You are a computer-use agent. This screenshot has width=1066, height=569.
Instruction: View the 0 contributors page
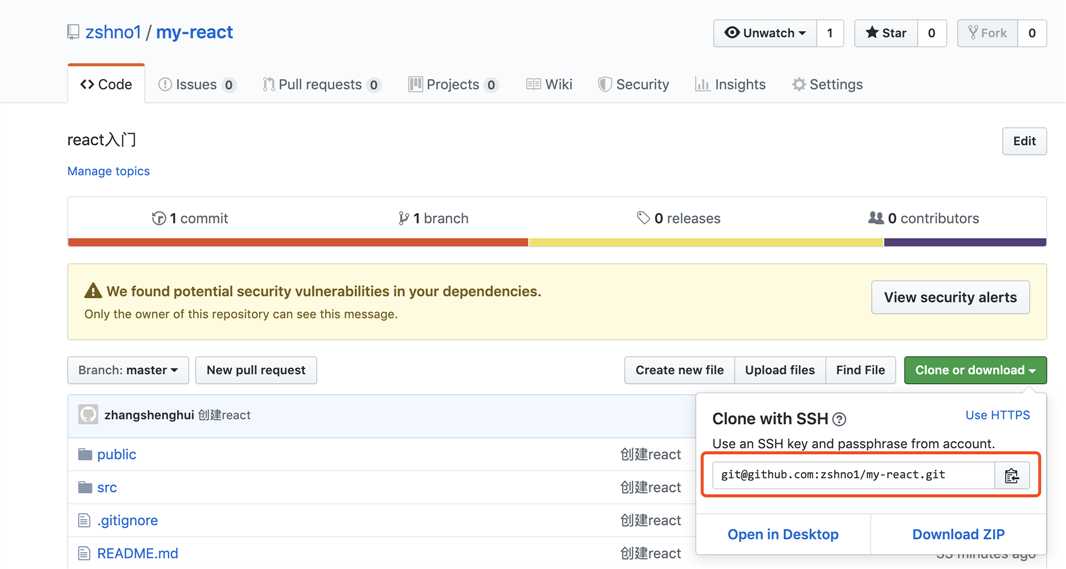tap(923, 218)
